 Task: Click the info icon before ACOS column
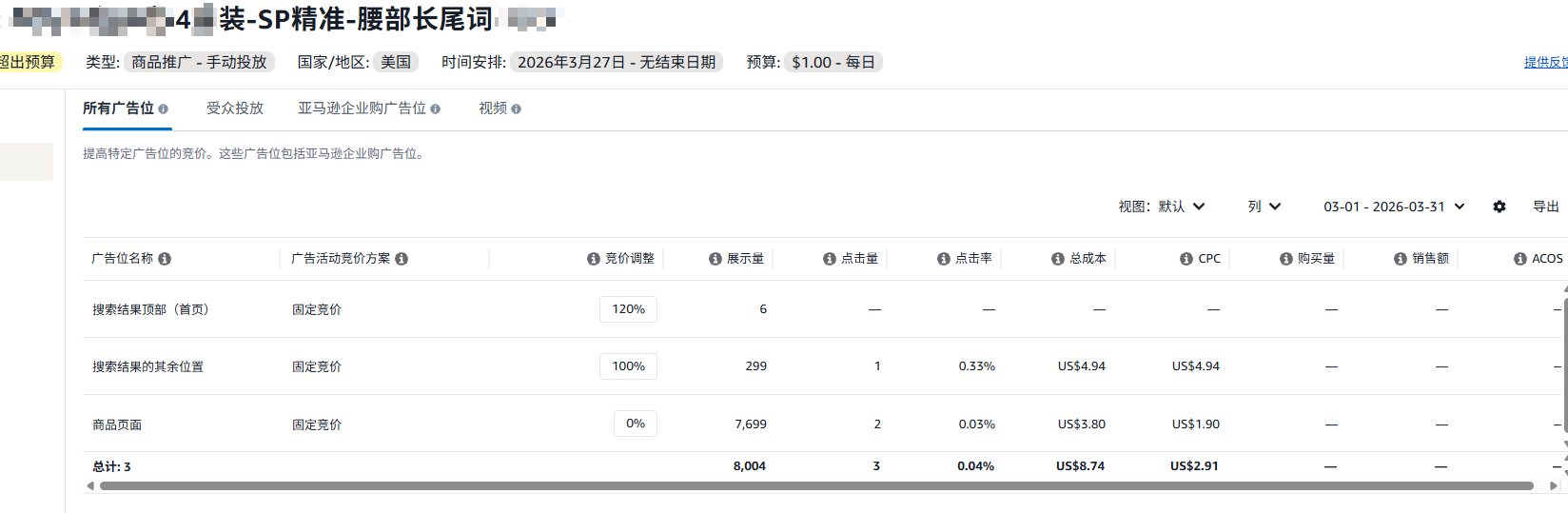[x=1520, y=259]
